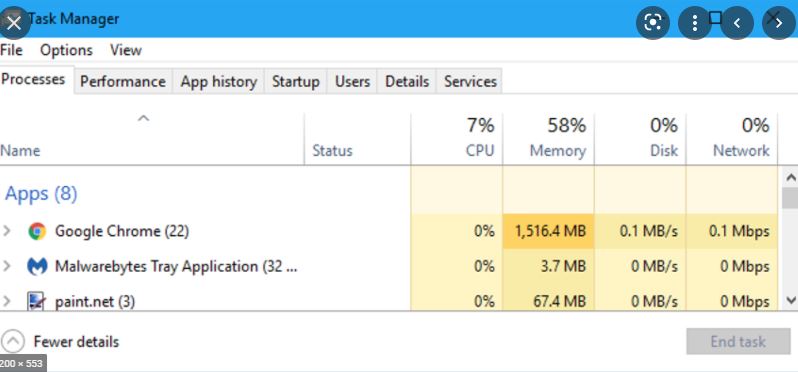
Task: Switch to the Performance tab
Action: [123, 81]
